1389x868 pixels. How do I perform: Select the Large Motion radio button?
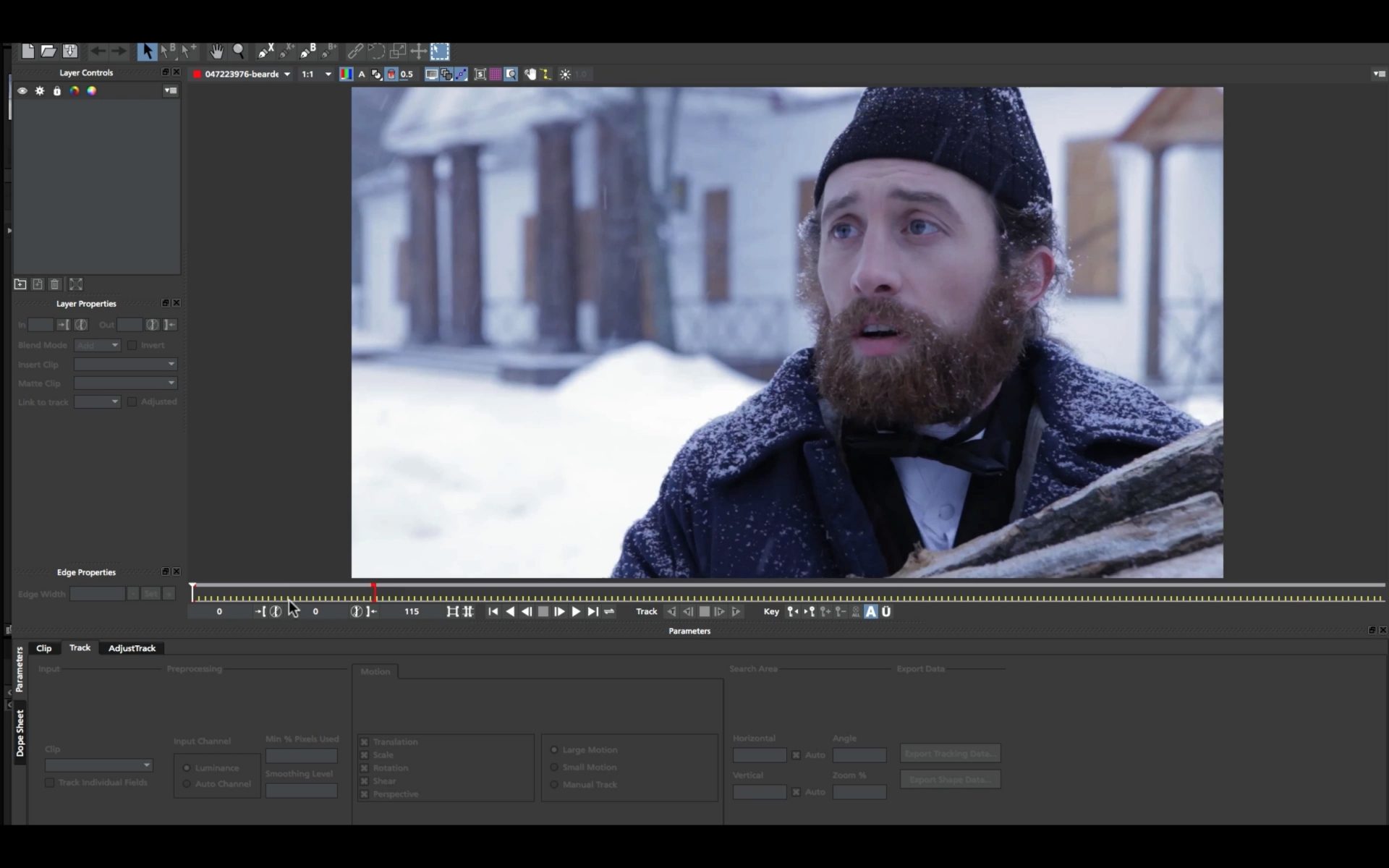554,750
